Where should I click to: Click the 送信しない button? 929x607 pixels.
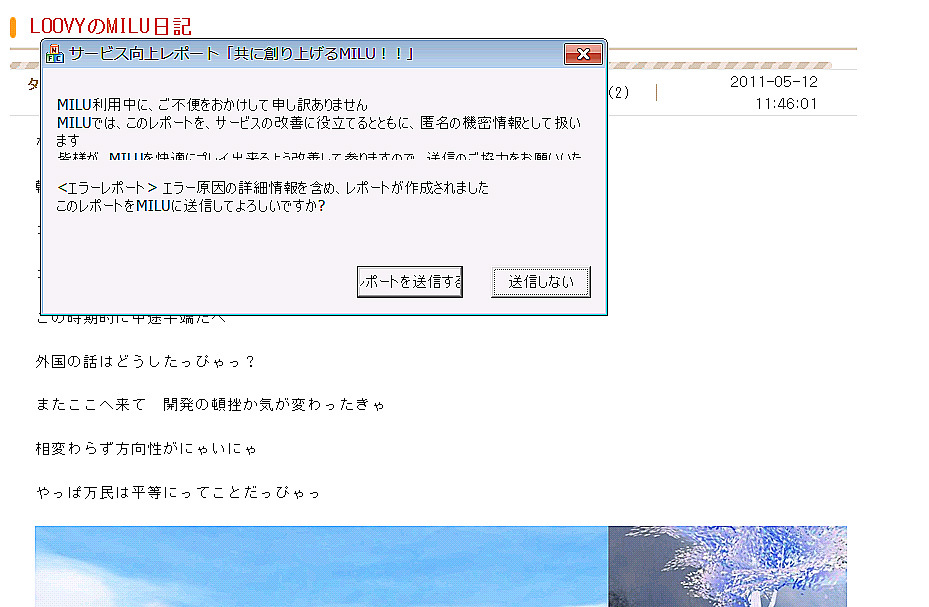540,282
